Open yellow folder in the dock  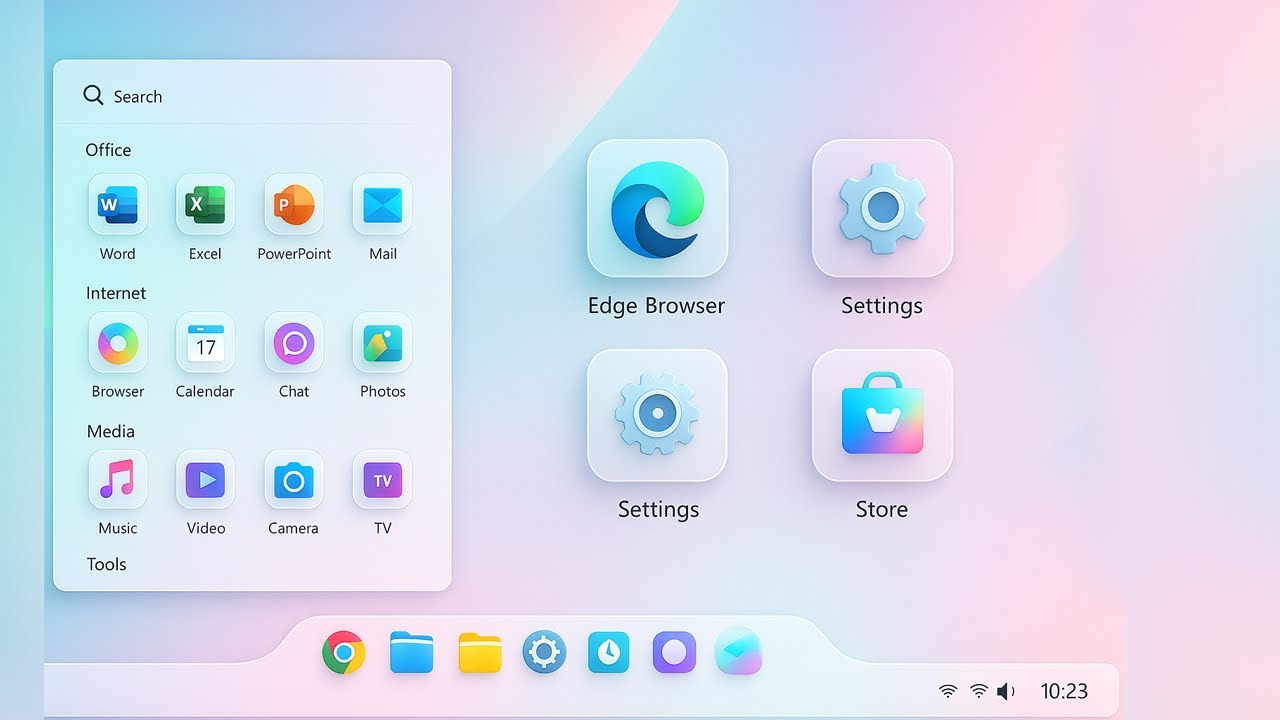480,652
